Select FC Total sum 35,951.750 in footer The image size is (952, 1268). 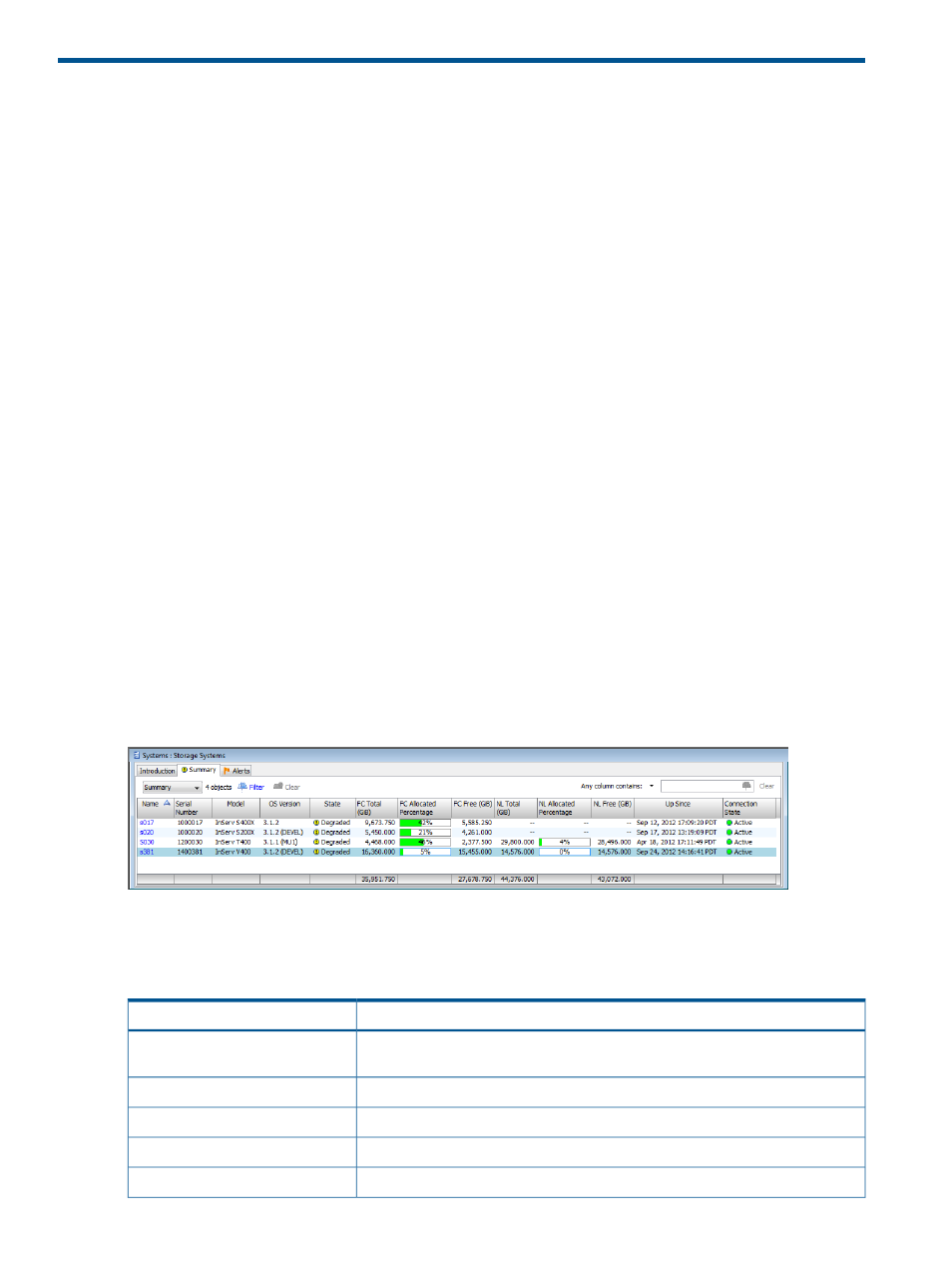(x=378, y=880)
